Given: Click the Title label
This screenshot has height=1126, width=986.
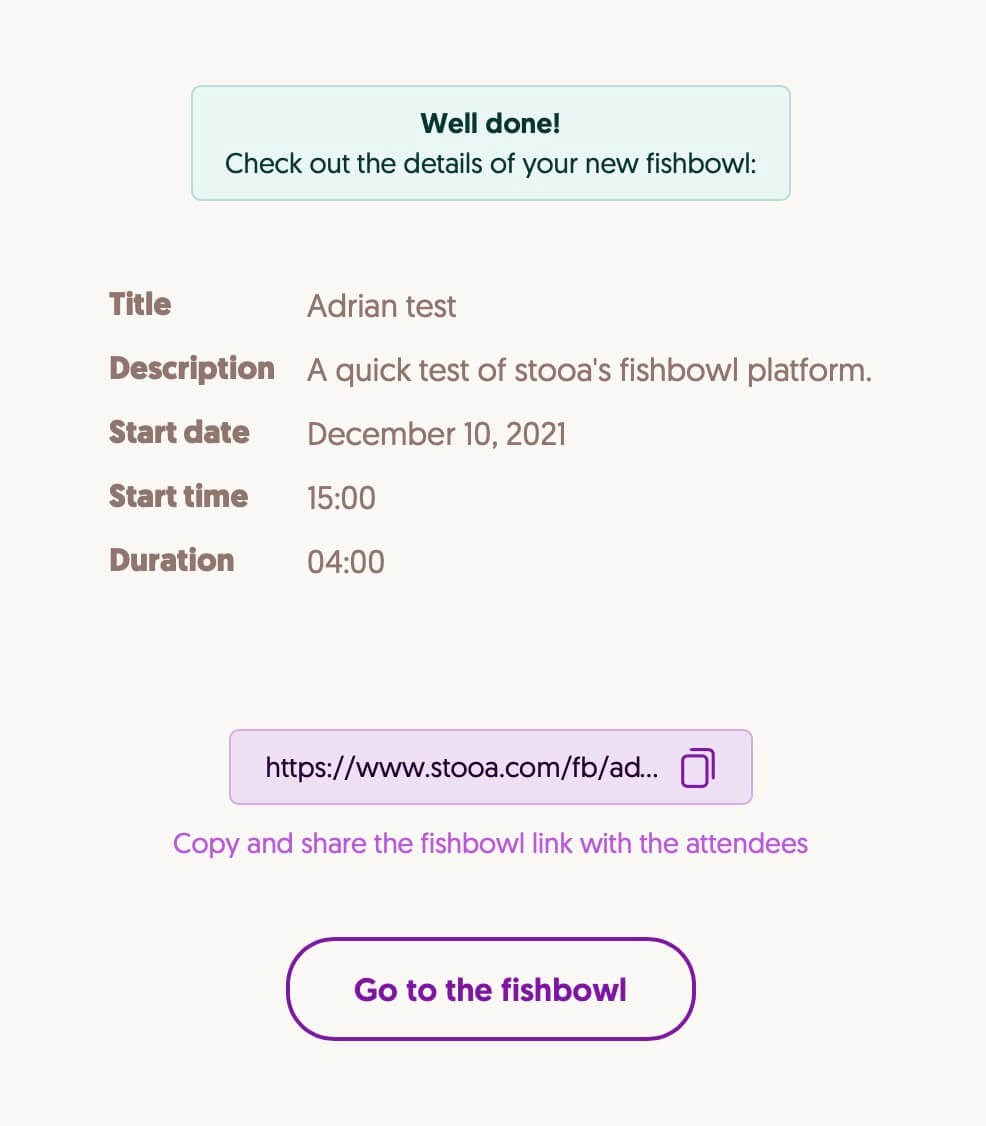Looking at the screenshot, I should (x=140, y=304).
